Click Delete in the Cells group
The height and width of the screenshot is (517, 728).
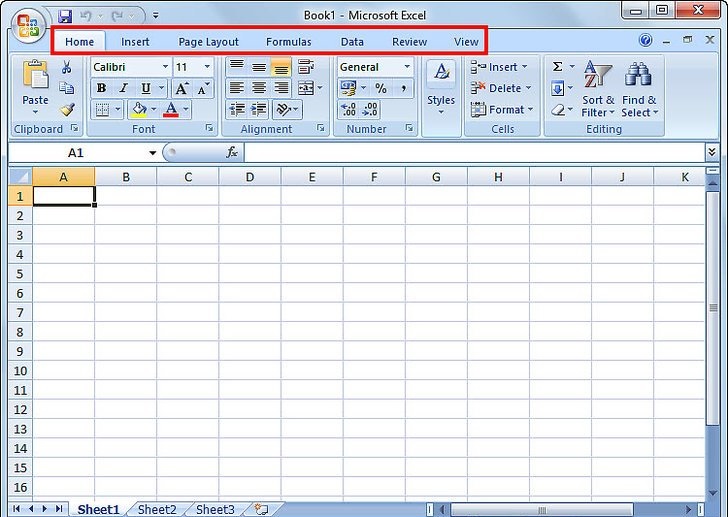pyautogui.click(x=501, y=88)
